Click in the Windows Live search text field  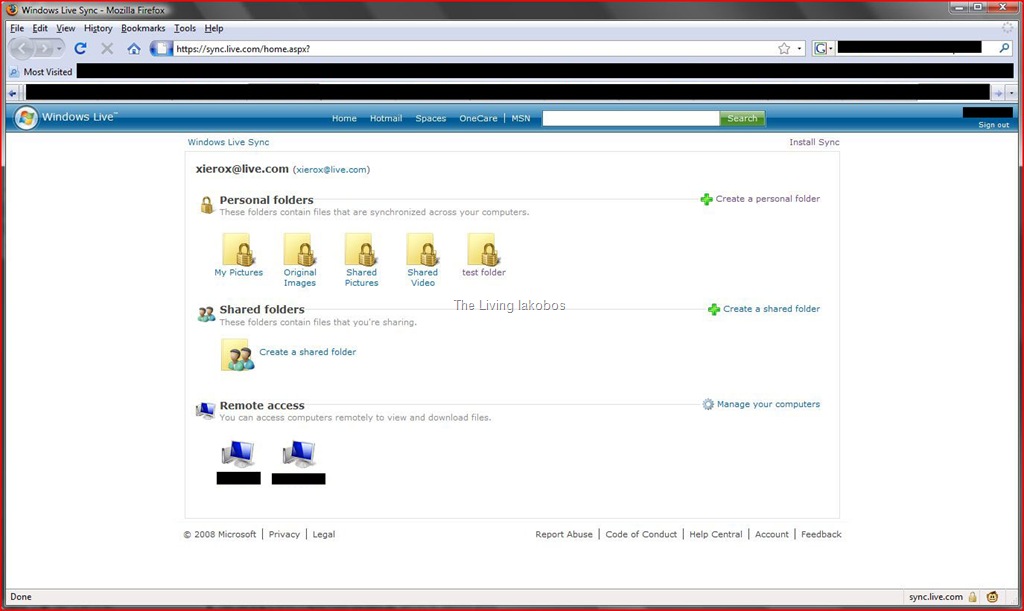631,118
